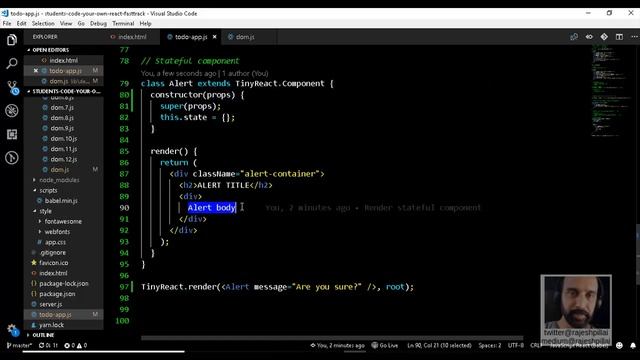Open the Manage gear icon

pyautogui.click(x=12, y=329)
